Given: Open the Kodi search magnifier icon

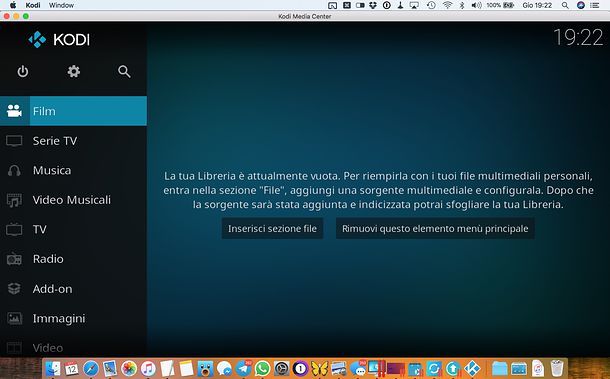Looking at the screenshot, I should click(124, 72).
